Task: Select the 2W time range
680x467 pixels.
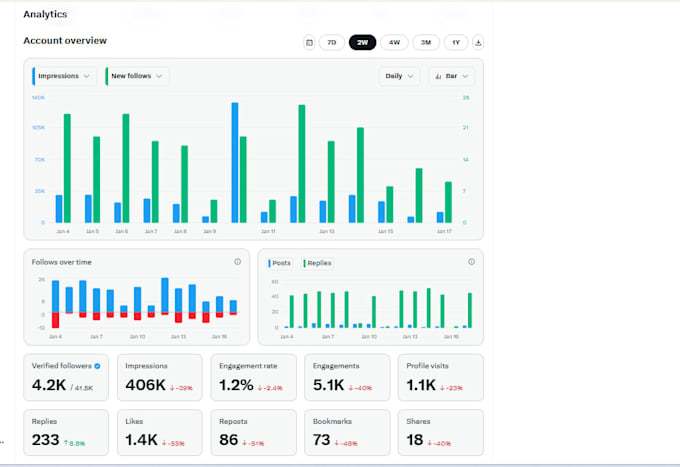Action: (363, 42)
